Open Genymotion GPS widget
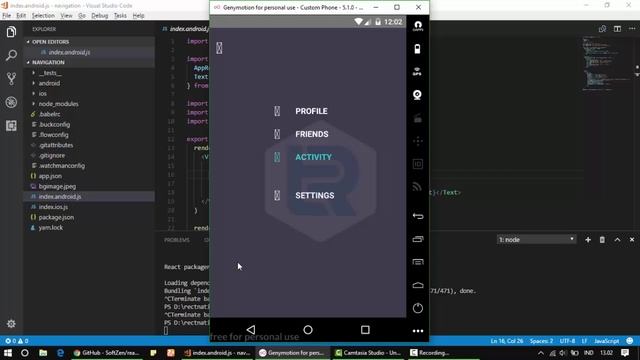Screen dimensions: 640x360 click(x=417, y=72)
